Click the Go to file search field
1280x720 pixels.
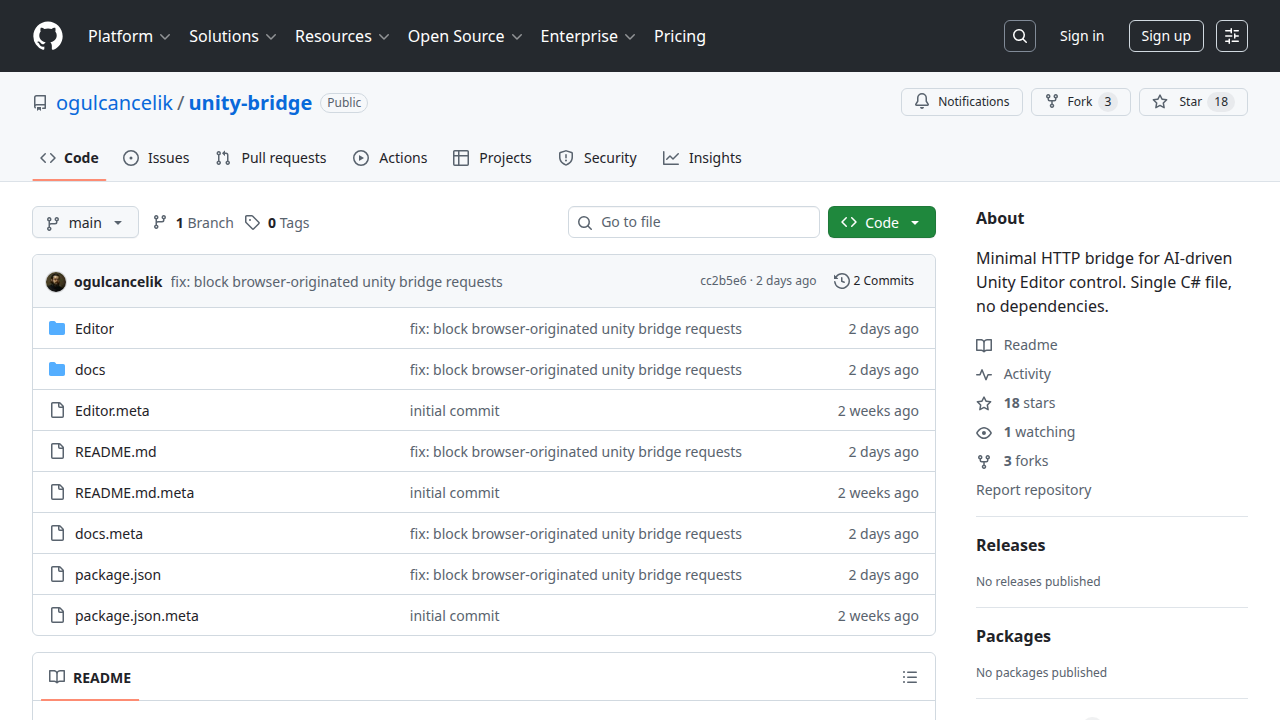[x=694, y=222]
